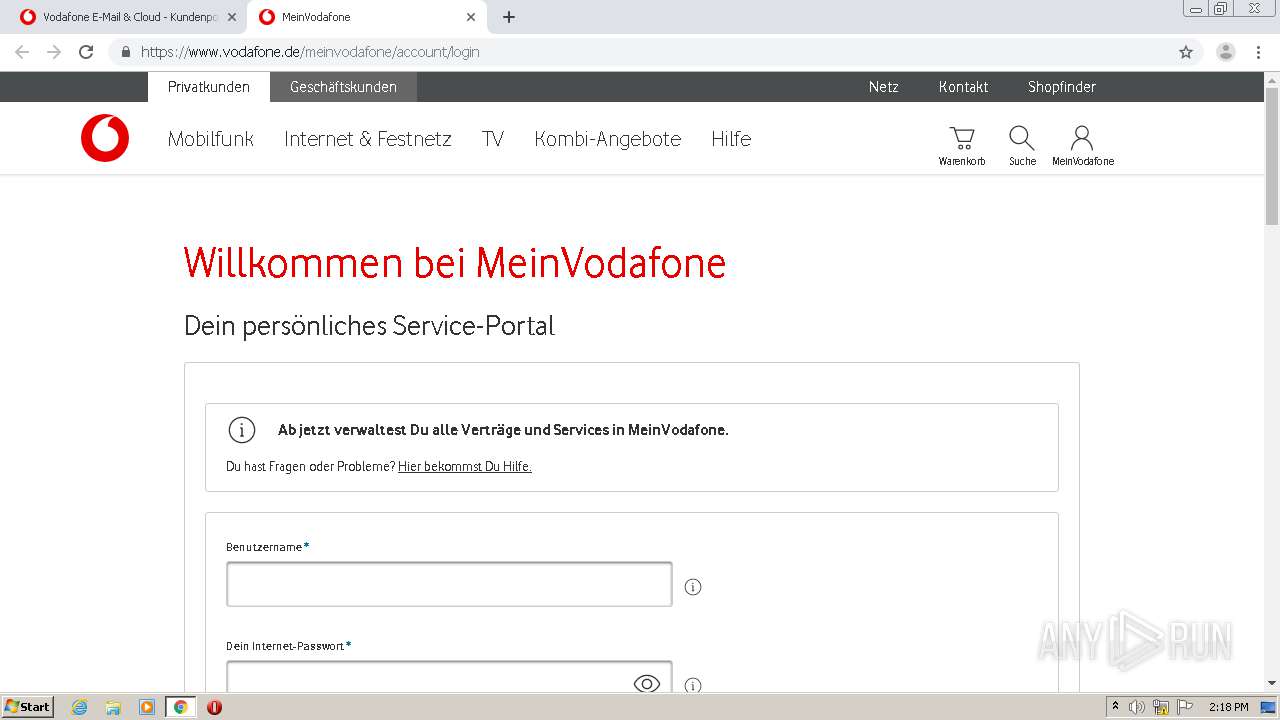Open a new browser tab
The image size is (1280, 720).
[x=509, y=17]
